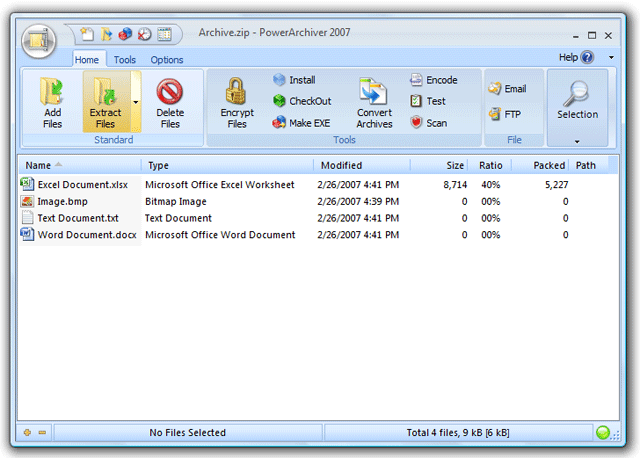Viewport: 640px width, 458px height.
Task: Sort by the Name column header
Action: tap(80, 165)
